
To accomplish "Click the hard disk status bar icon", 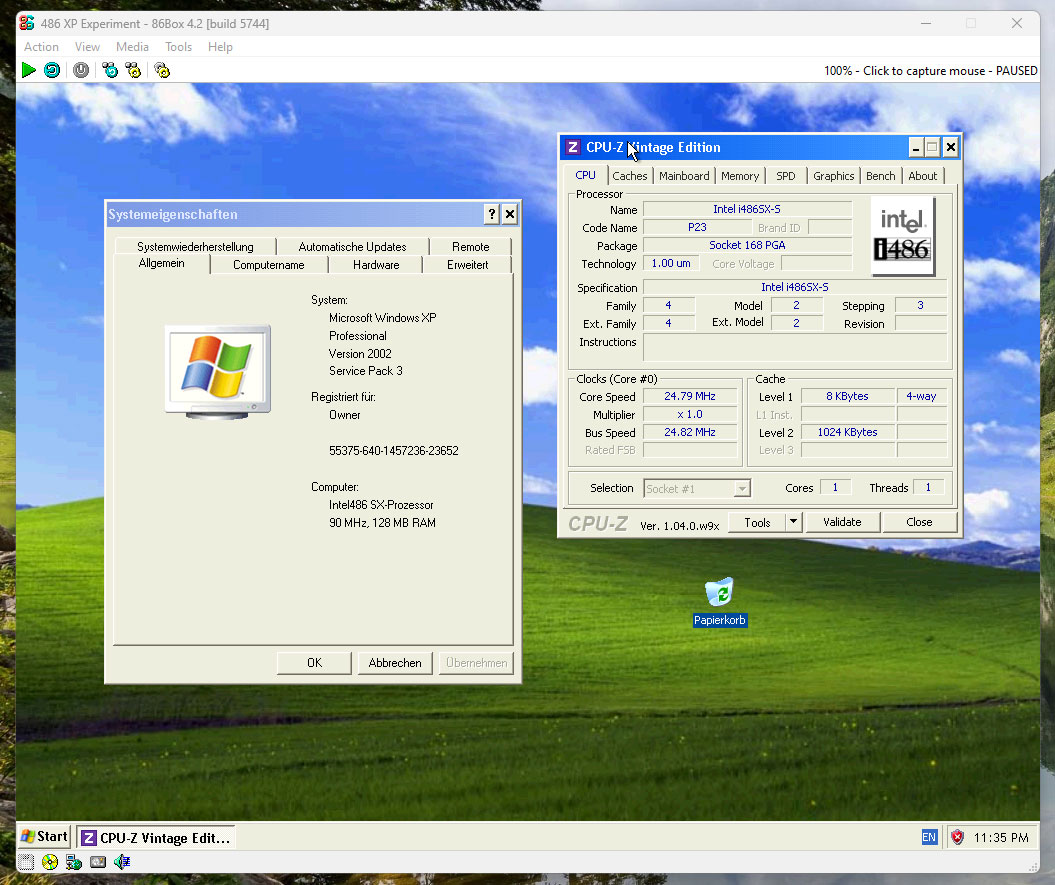I will coord(98,861).
